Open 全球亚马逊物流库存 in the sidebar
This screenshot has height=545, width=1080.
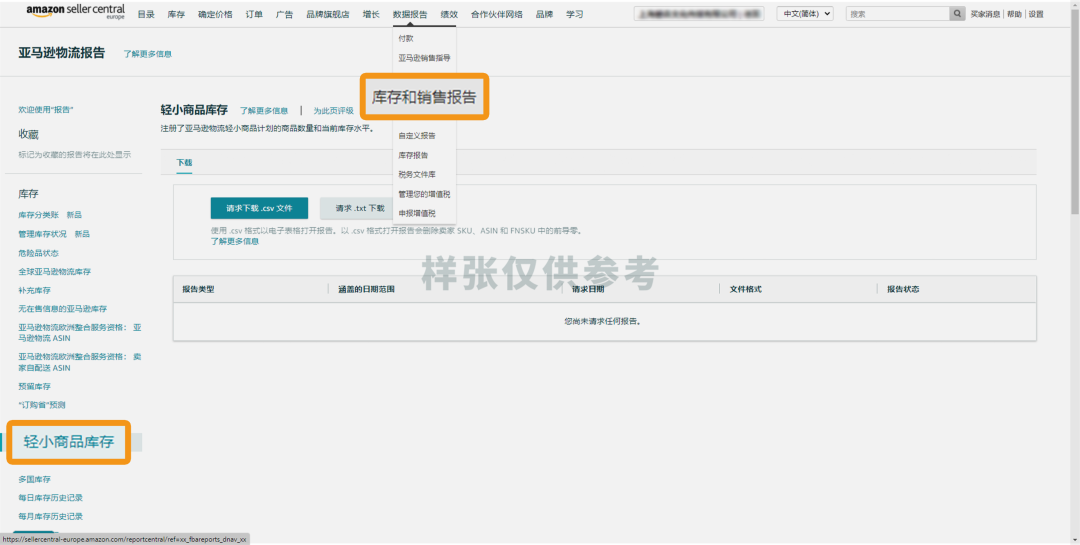(54, 271)
